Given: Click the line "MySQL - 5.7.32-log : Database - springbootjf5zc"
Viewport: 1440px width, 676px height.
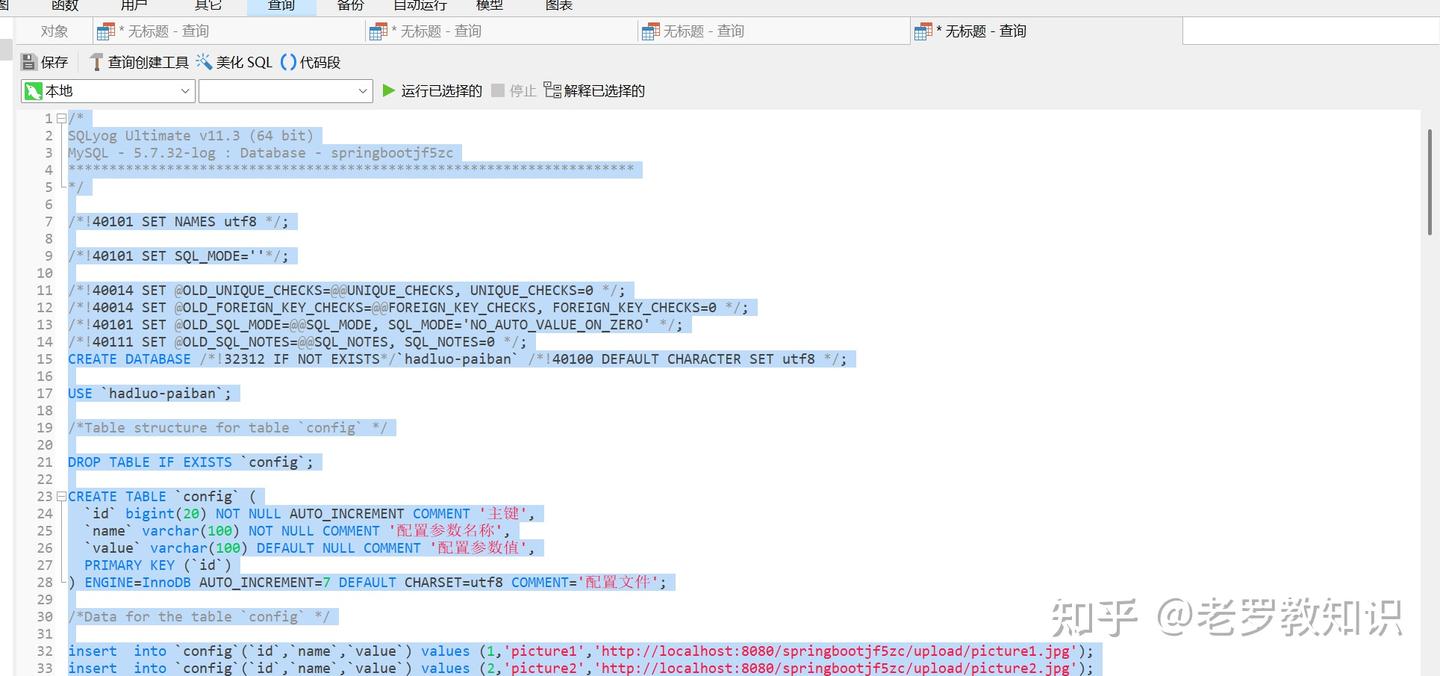Looking at the screenshot, I should (260, 152).
